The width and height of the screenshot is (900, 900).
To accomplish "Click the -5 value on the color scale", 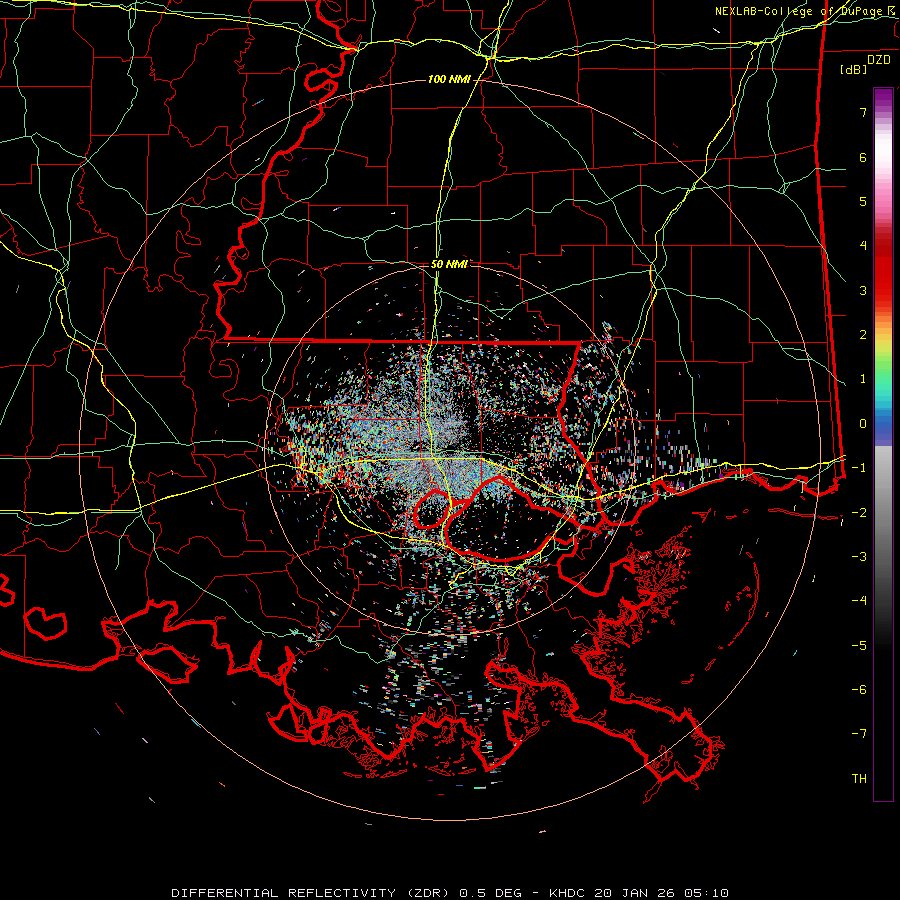I will click(859, 646).
